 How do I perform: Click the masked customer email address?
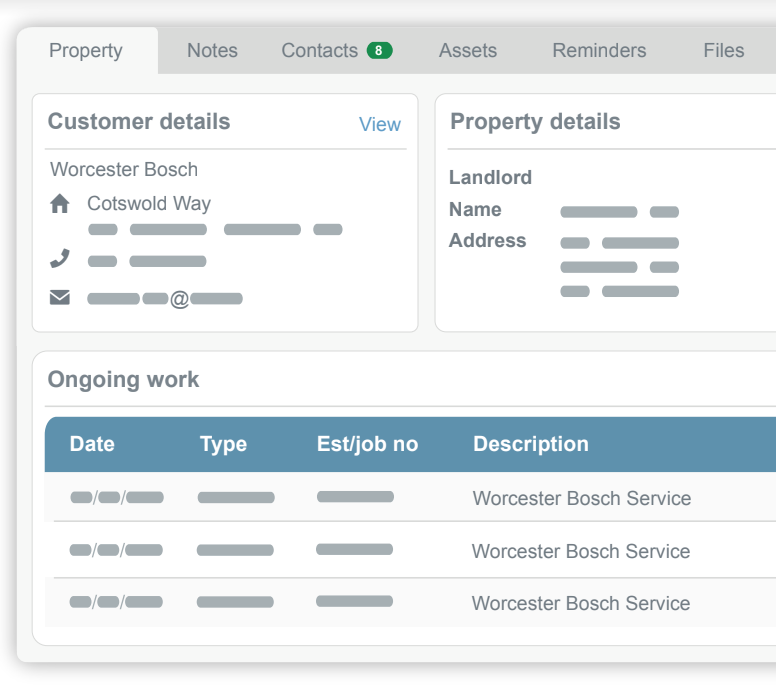(165, 299)
